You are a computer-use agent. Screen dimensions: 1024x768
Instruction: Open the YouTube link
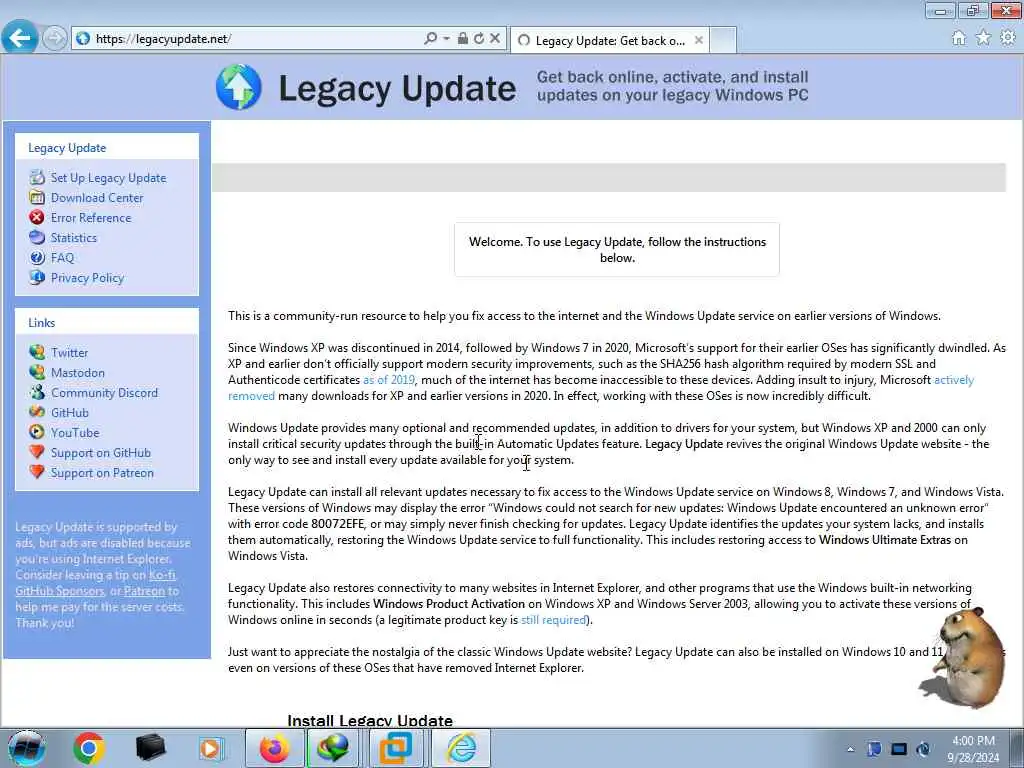click(75, 433)
